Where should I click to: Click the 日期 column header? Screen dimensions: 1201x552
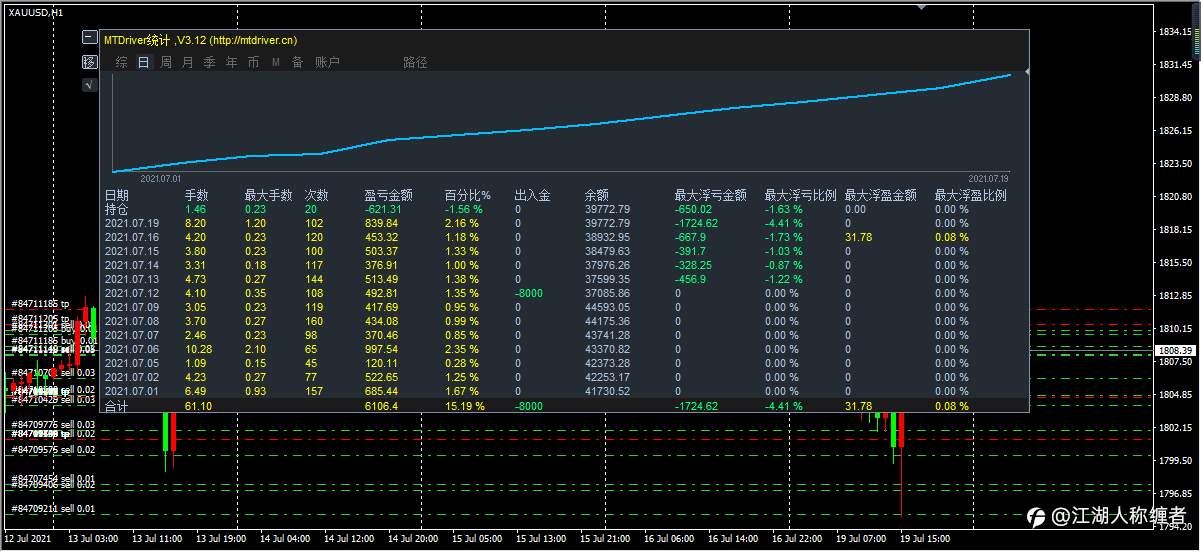coord(117,196)
